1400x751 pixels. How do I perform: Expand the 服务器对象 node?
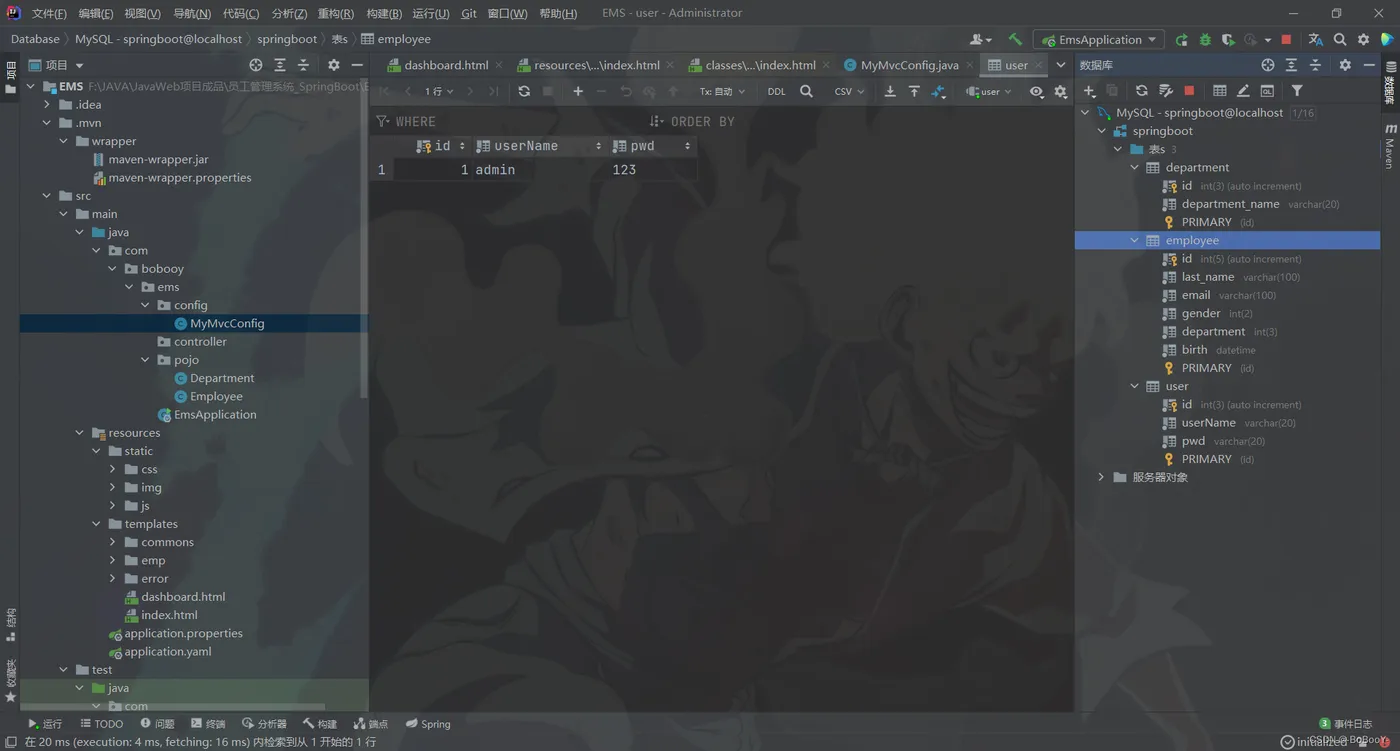[1102, 478]
